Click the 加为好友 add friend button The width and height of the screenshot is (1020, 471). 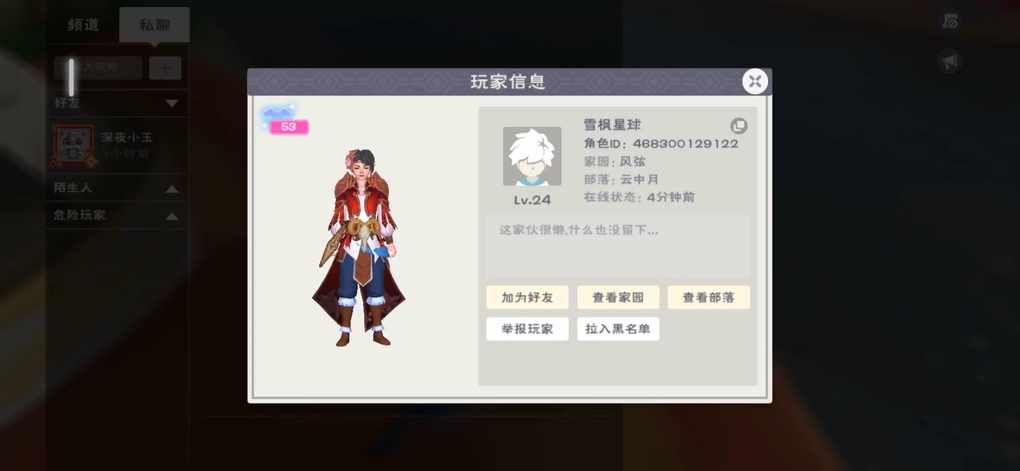coord(528,297)
